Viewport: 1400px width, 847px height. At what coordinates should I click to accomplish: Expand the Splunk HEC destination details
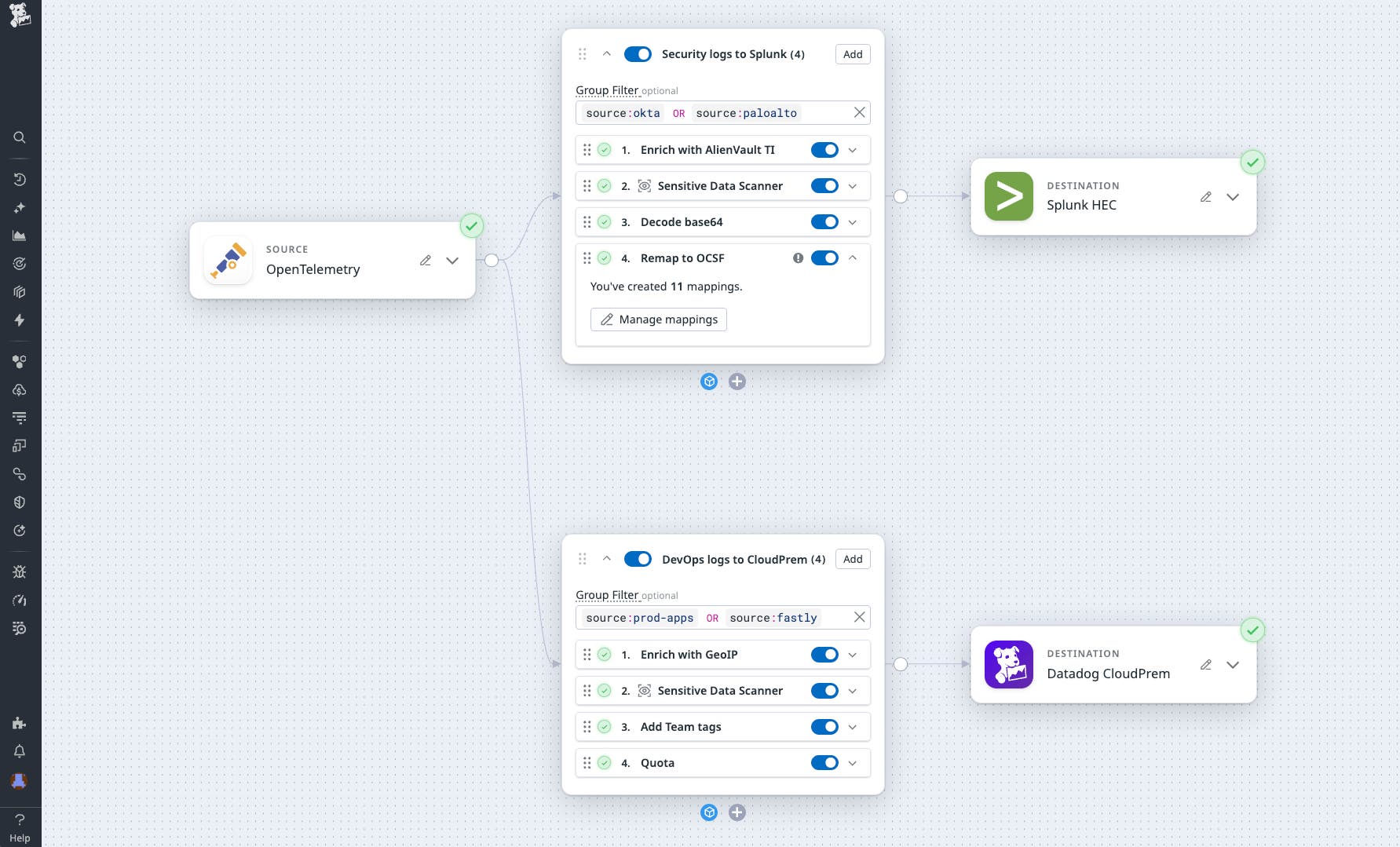coord(1233,197)
